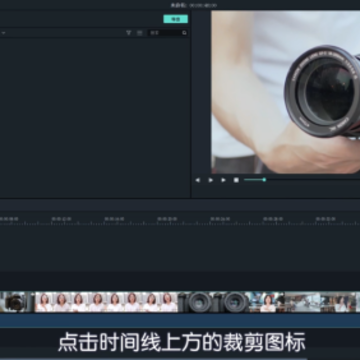Click the magnifier search icon
The image size is (360, 360).
(184, 33)
